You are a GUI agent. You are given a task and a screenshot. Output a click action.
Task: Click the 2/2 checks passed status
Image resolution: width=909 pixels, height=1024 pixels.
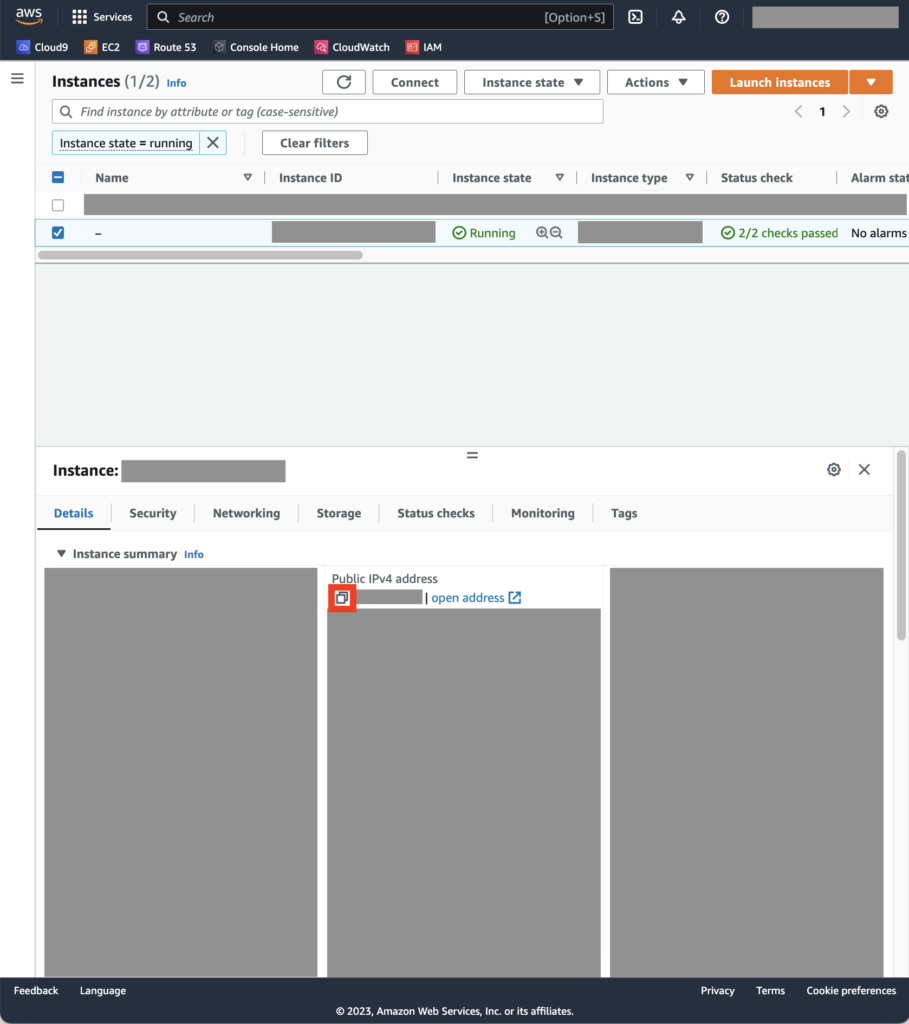pyautogui.click(x=779, y=233)
